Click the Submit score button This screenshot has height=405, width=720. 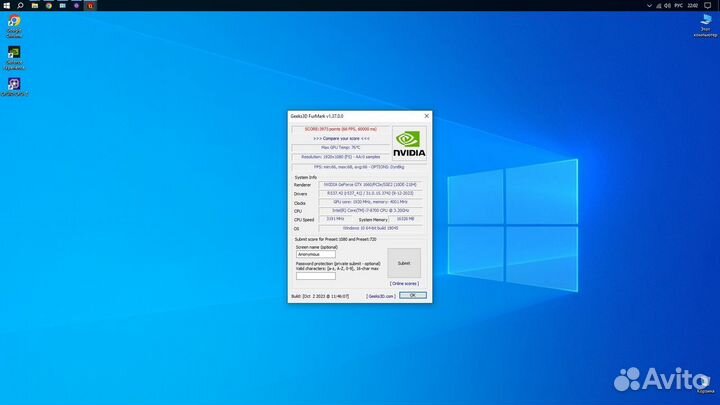coord(404,263)
